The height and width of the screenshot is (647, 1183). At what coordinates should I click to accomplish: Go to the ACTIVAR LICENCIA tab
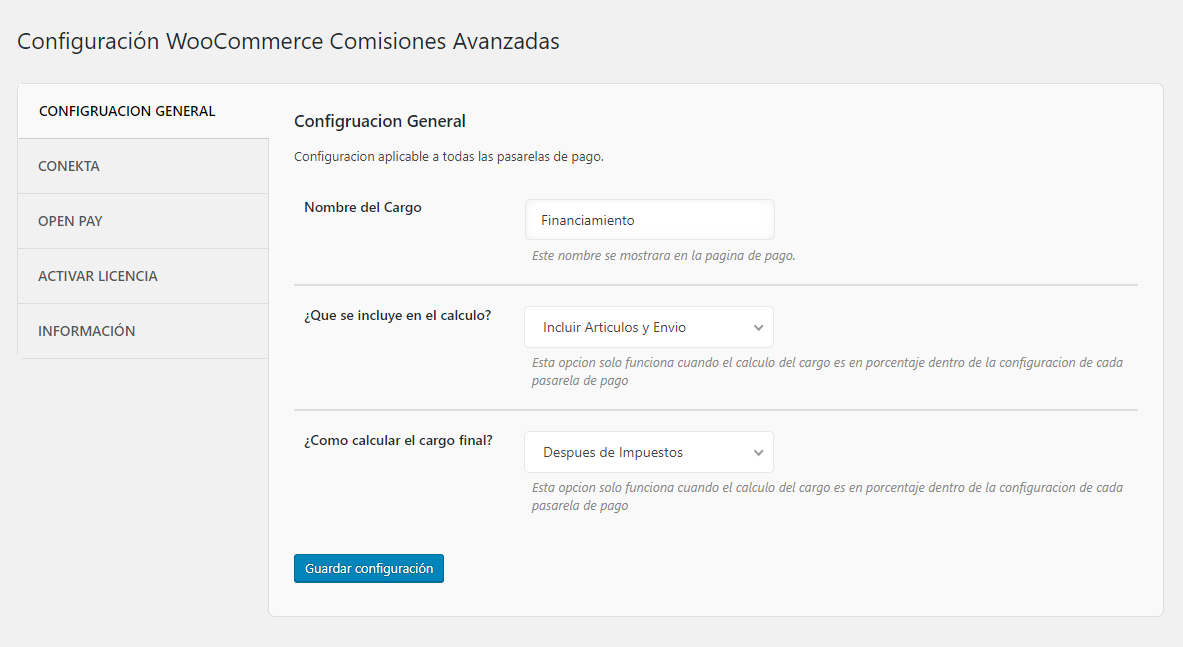(x=98, y=276)
